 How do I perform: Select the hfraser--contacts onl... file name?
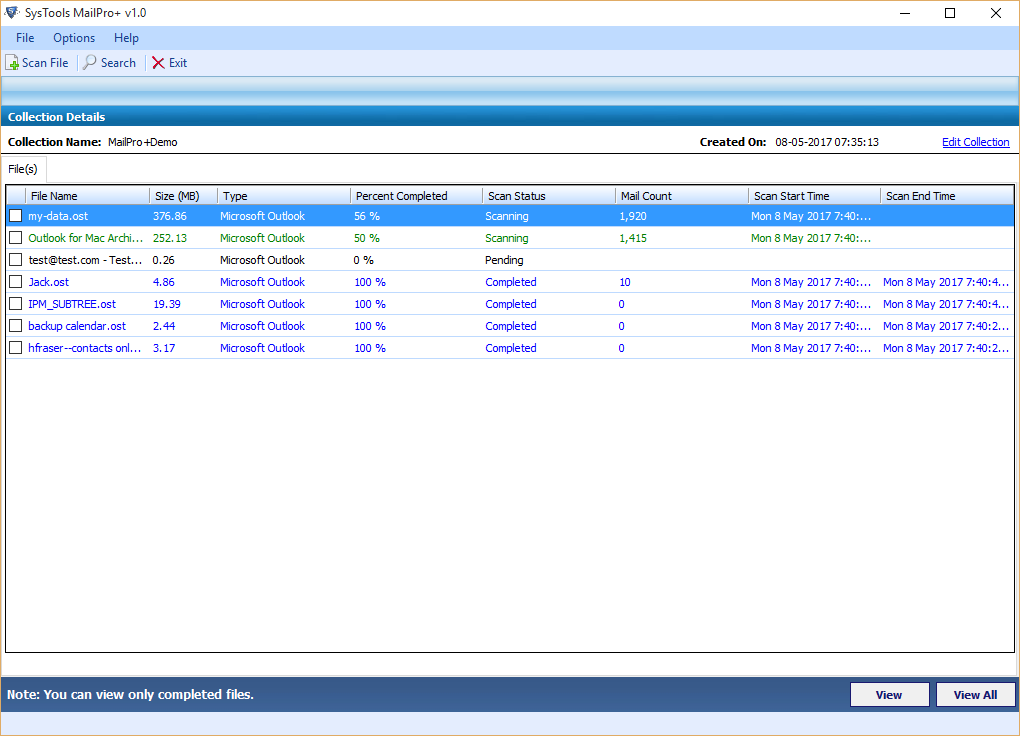click(x=85, y=348)
